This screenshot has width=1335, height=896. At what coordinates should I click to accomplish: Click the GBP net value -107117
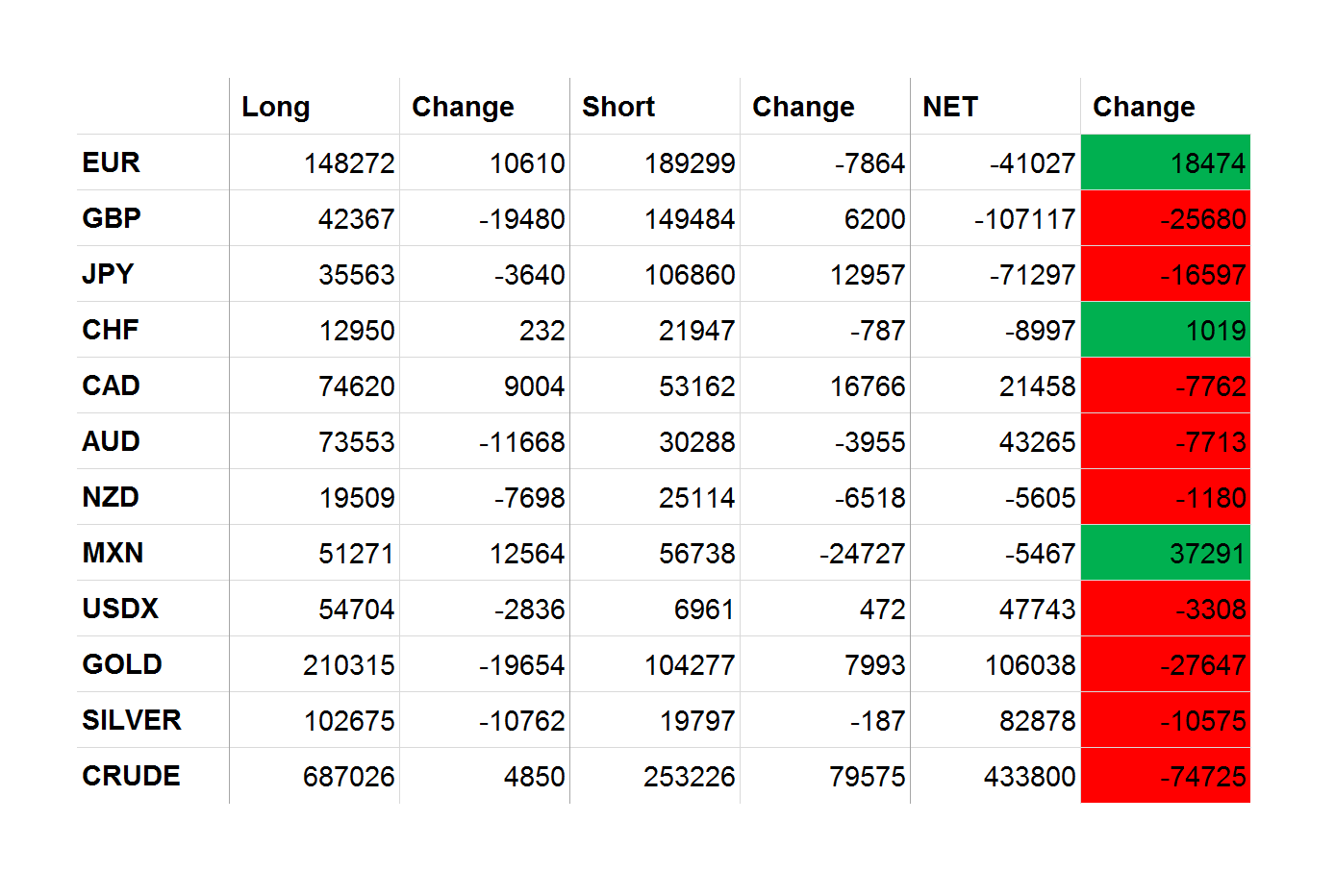point(1023,219)
